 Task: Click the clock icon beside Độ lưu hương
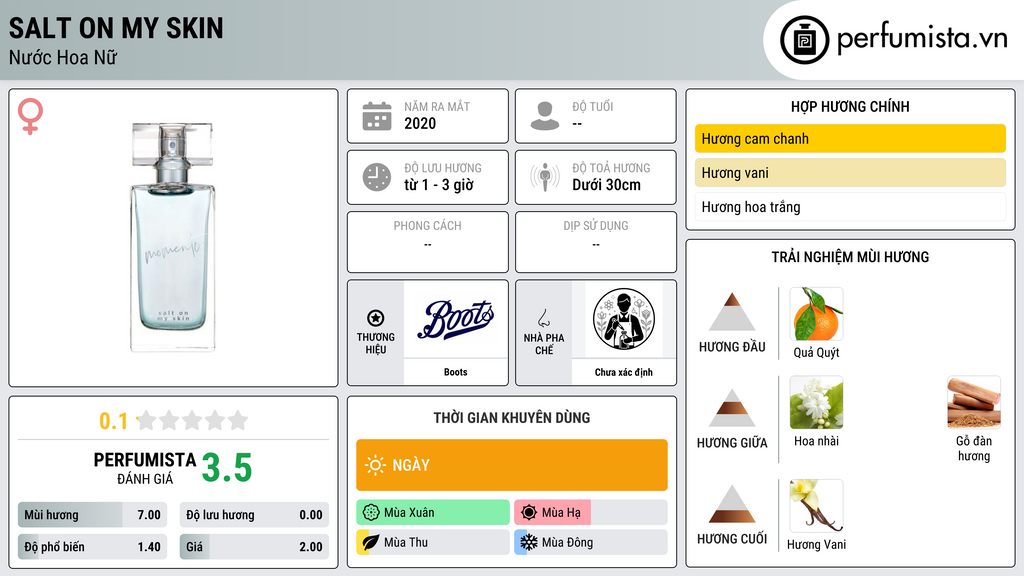377,177
